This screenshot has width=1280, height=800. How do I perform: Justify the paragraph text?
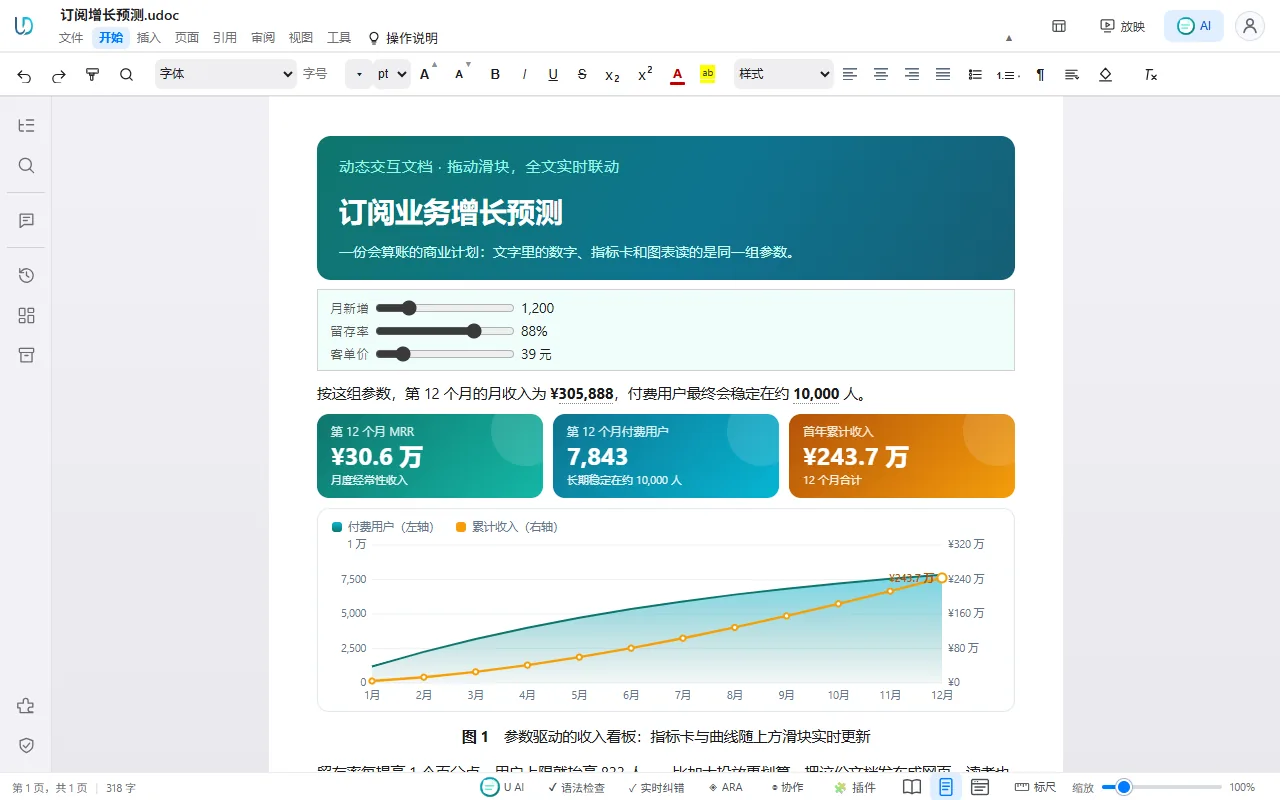[943, 75]
